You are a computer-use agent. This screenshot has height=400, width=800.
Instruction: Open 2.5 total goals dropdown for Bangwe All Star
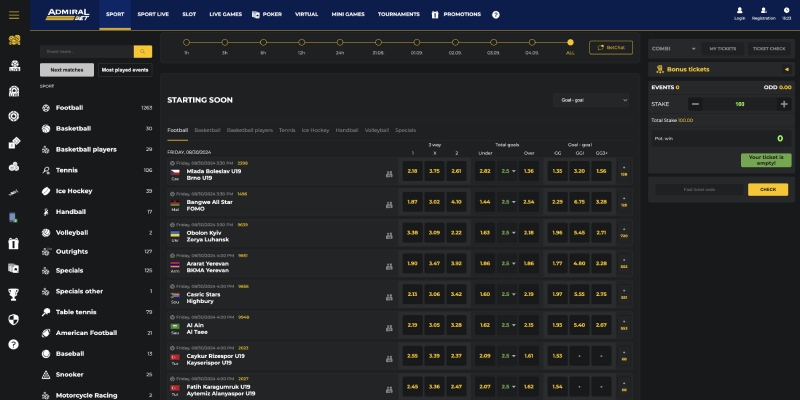[x=508, y=202]
